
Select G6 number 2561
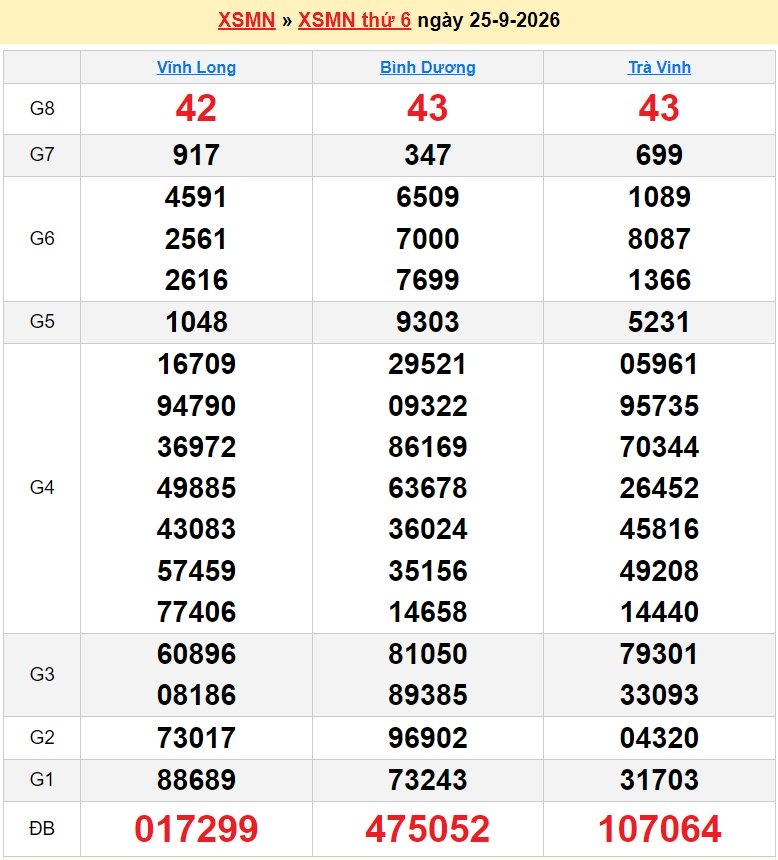pos(196,239)
